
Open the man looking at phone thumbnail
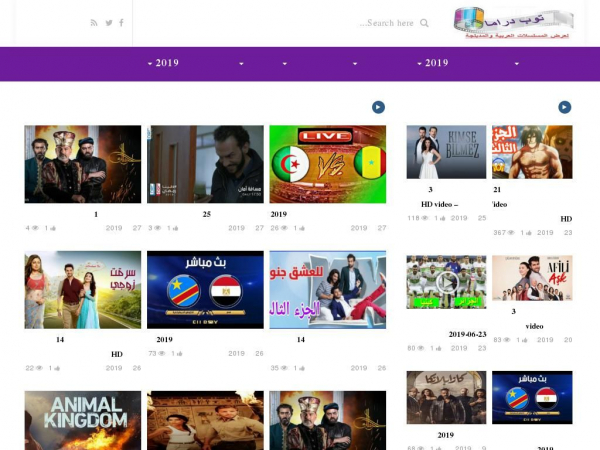point(205,164)
